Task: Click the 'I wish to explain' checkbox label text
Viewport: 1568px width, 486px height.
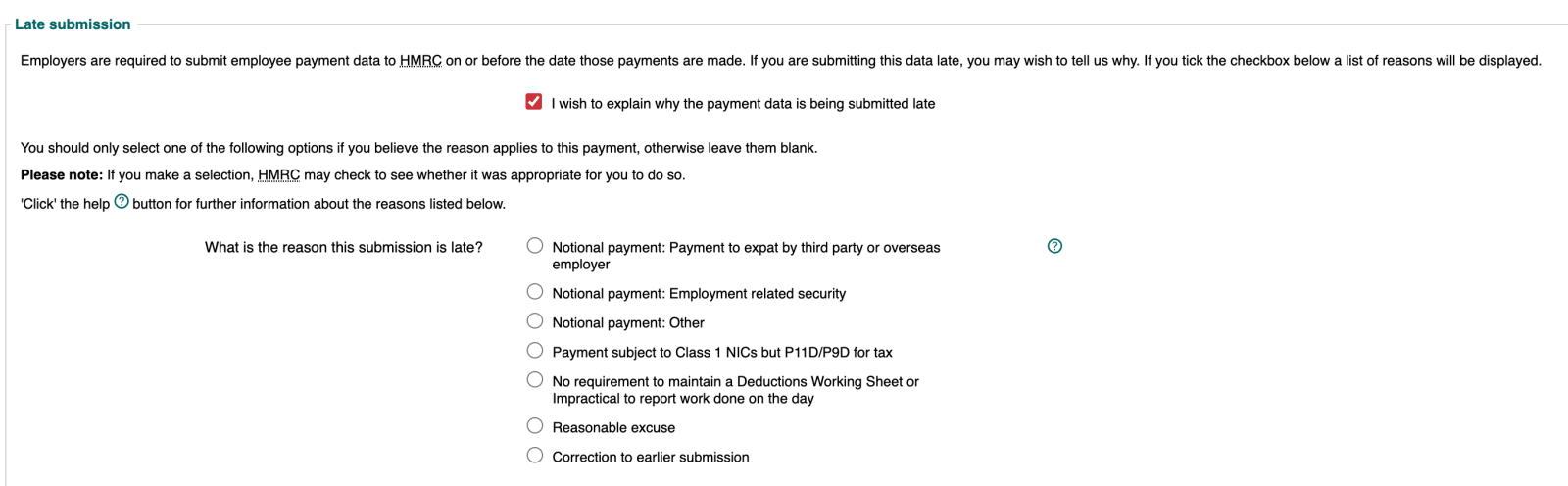Action: point(743,104)
